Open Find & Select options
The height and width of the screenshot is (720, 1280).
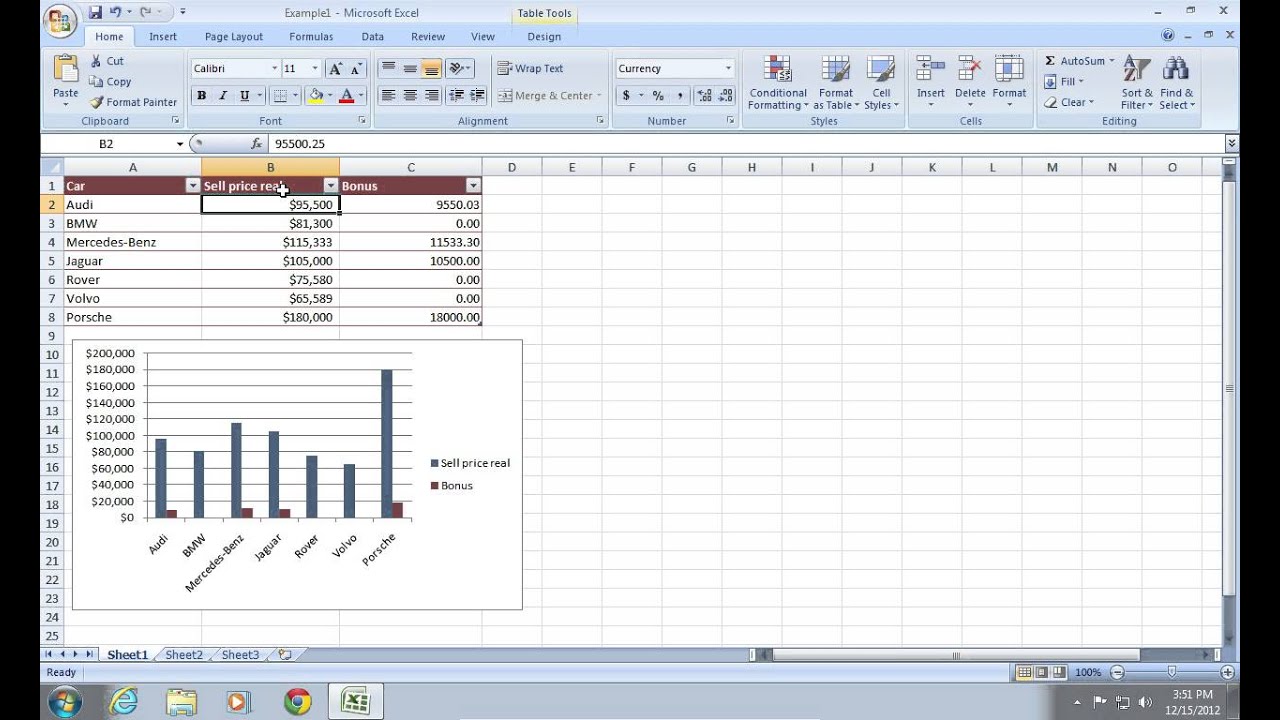1177,82
